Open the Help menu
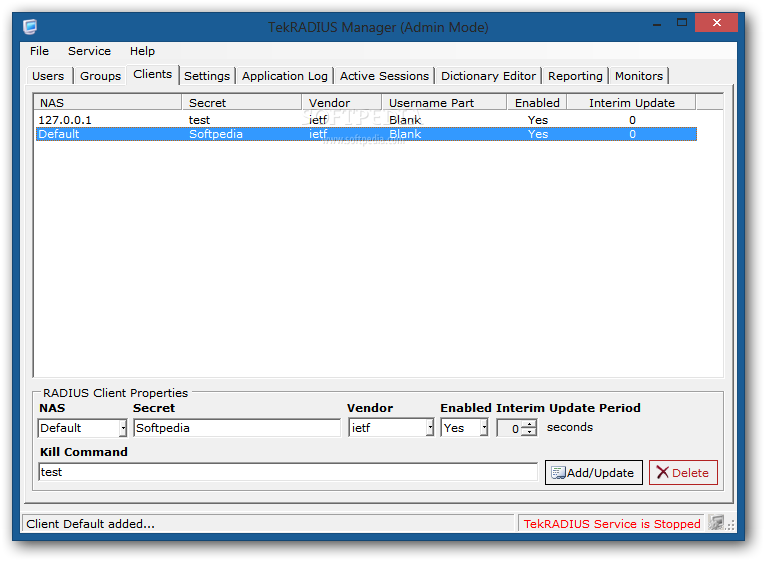The image size is (765, 561). click(x=142, y=51)
